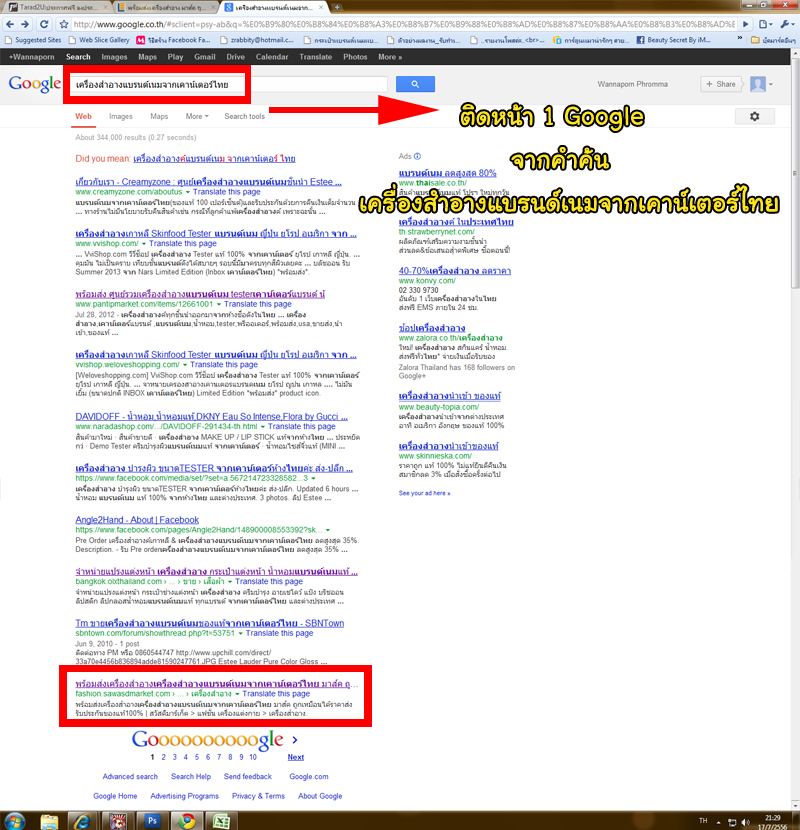Click the volume speaker tray icon
This screenshot has height=830, width=800.
(x=745, y=822)
